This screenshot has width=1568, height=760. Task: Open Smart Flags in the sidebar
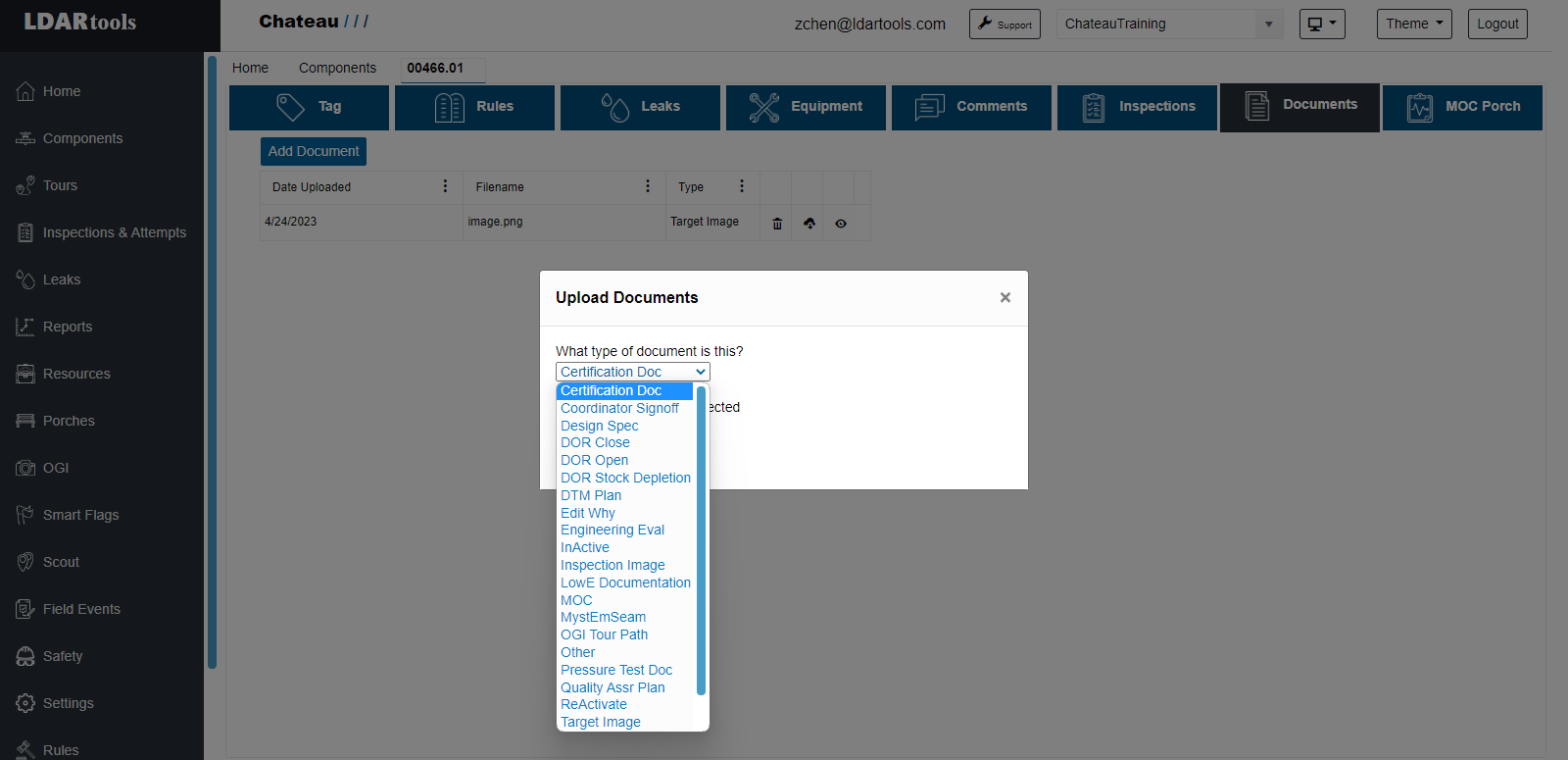tap(68, 515)
